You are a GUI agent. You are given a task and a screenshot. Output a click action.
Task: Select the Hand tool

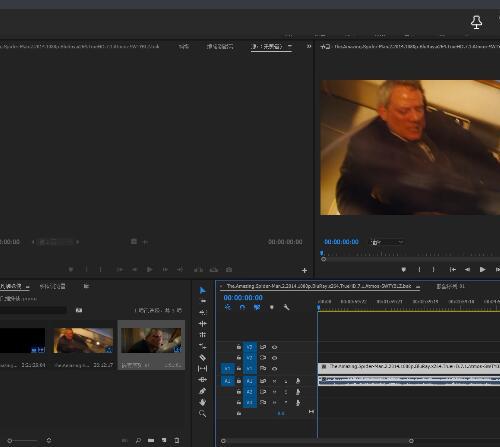point(202,402)
